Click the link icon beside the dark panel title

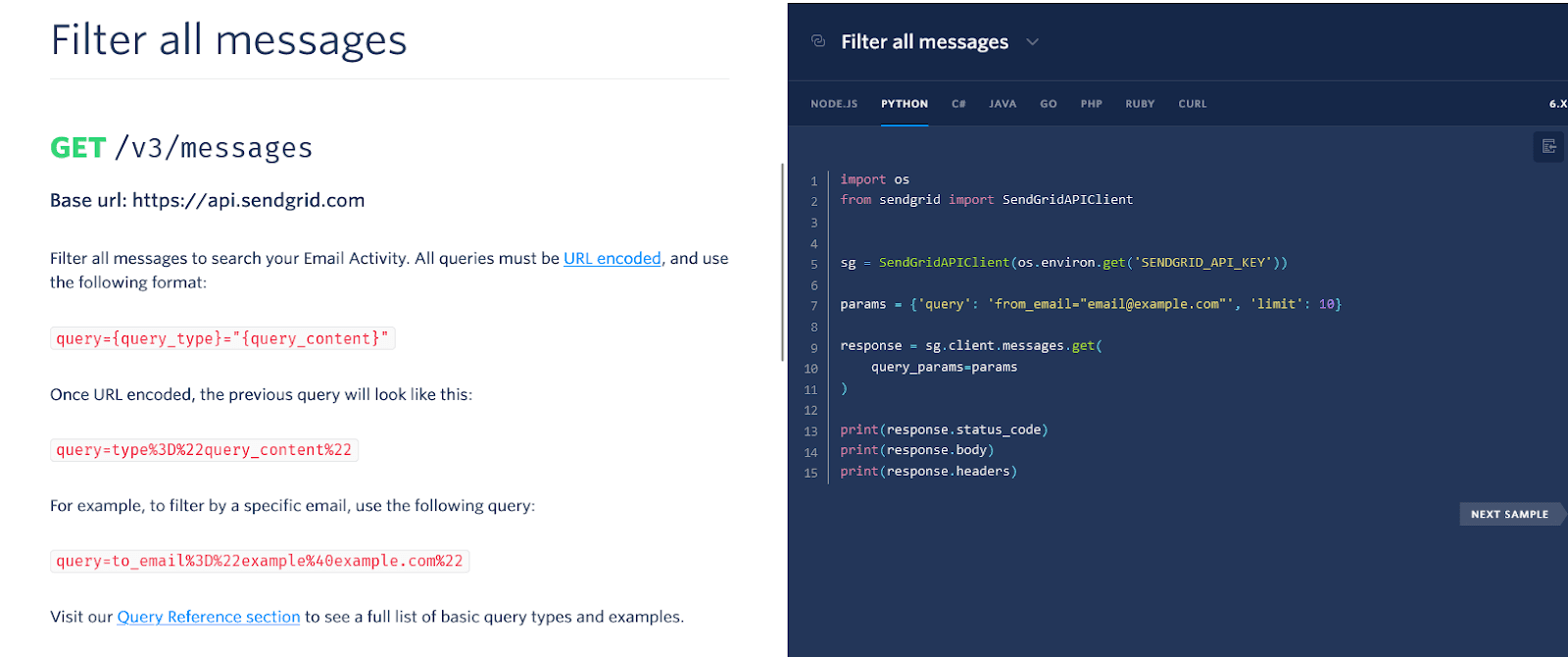pos(818,41)
